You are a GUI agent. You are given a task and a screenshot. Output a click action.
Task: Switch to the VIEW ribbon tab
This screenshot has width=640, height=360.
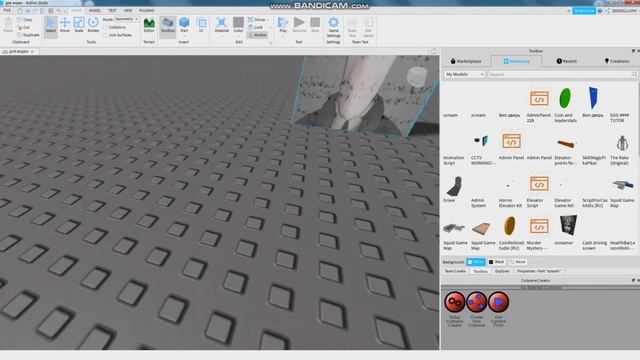click(x=128, y=10)
